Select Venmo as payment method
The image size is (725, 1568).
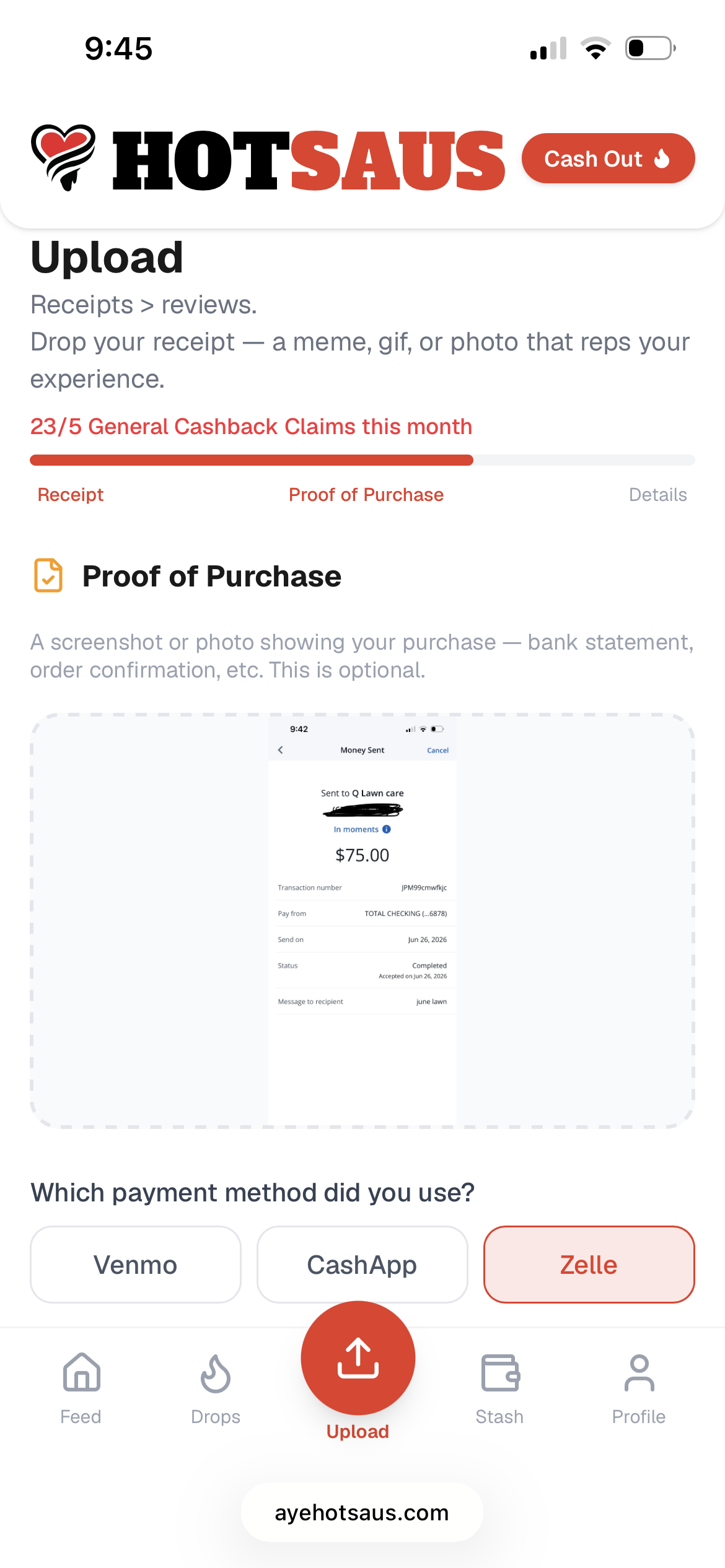pyautogui.click(x=136, y=1265)
